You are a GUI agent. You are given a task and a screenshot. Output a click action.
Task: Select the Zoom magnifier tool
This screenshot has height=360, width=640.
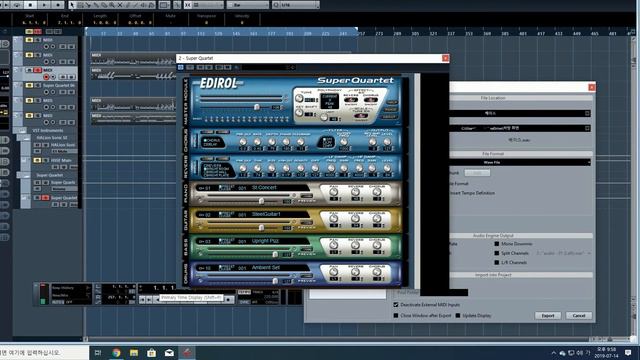pyautogui.click(x=112, y=5)
